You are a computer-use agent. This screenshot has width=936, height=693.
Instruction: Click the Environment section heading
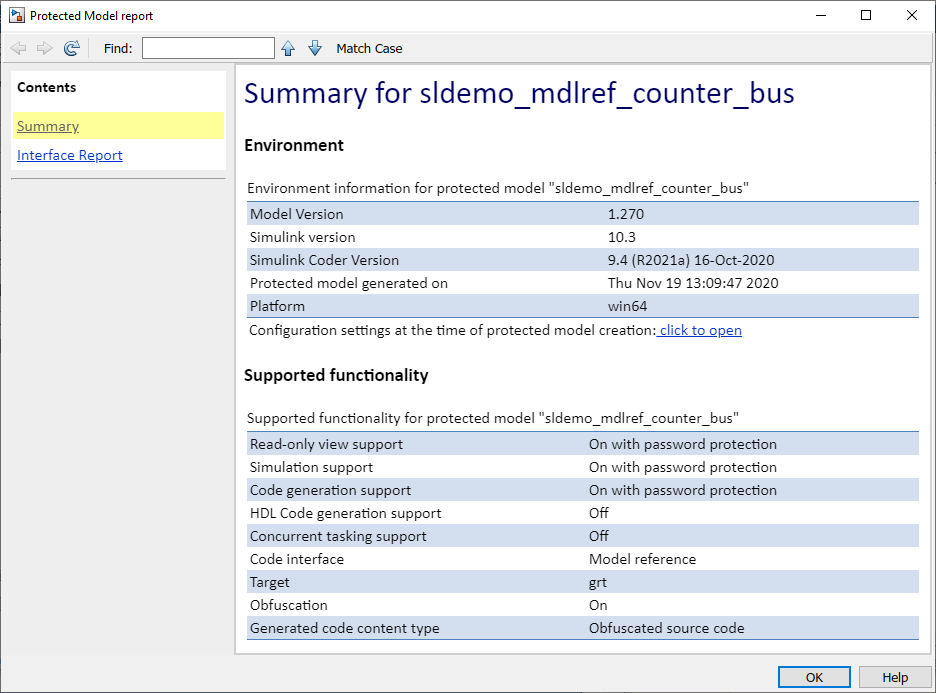click(x=294, y=145)
